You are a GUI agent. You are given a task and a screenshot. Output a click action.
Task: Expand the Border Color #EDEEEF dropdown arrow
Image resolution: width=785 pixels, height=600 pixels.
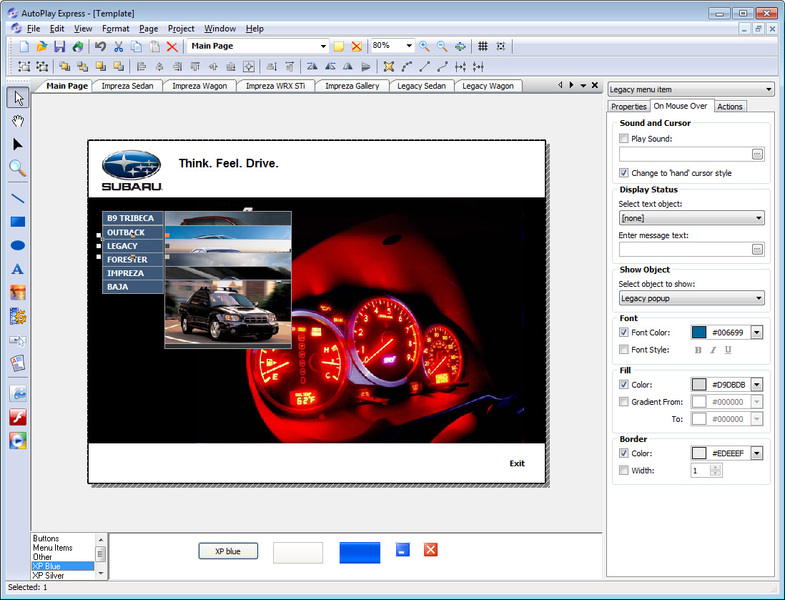[x=757, y=453]
